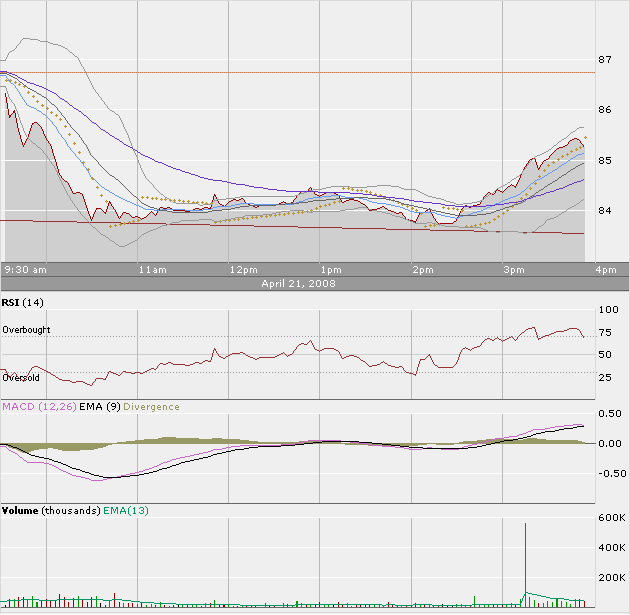Click the 2pm time axis label
This screenshot has height=615, width=630.
click(422, 270)
